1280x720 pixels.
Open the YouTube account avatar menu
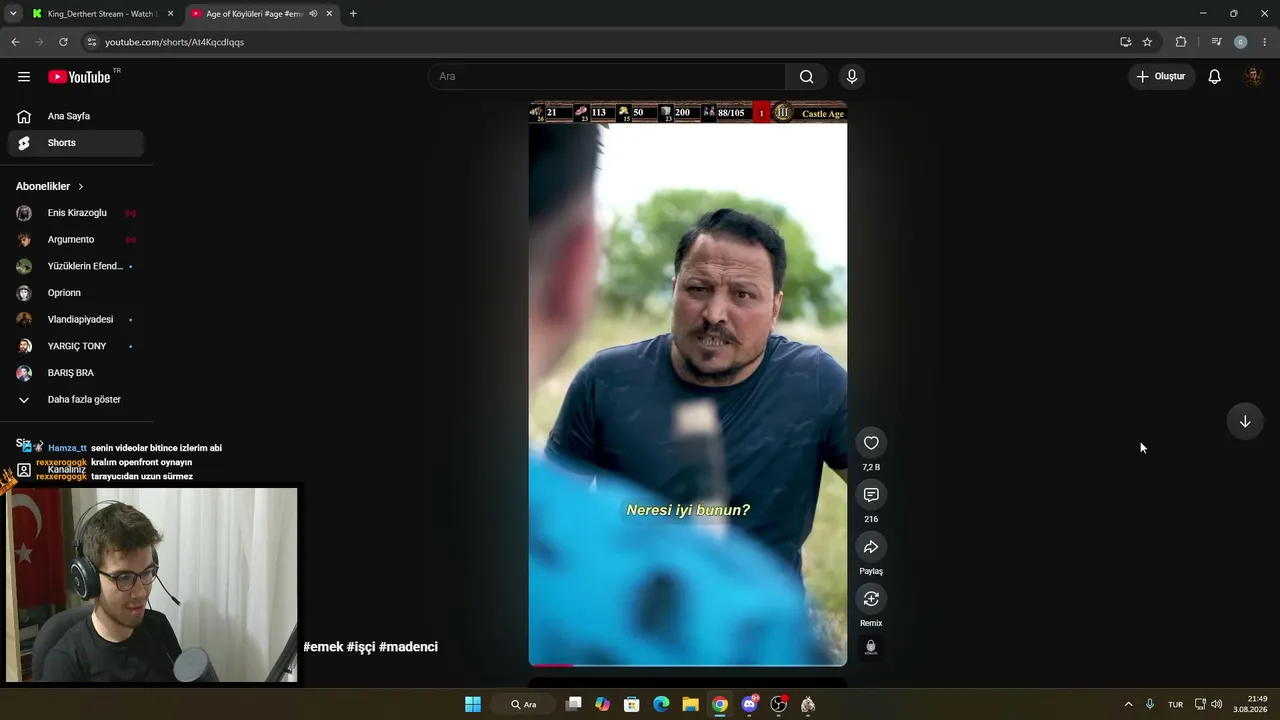coord(1253,77)
